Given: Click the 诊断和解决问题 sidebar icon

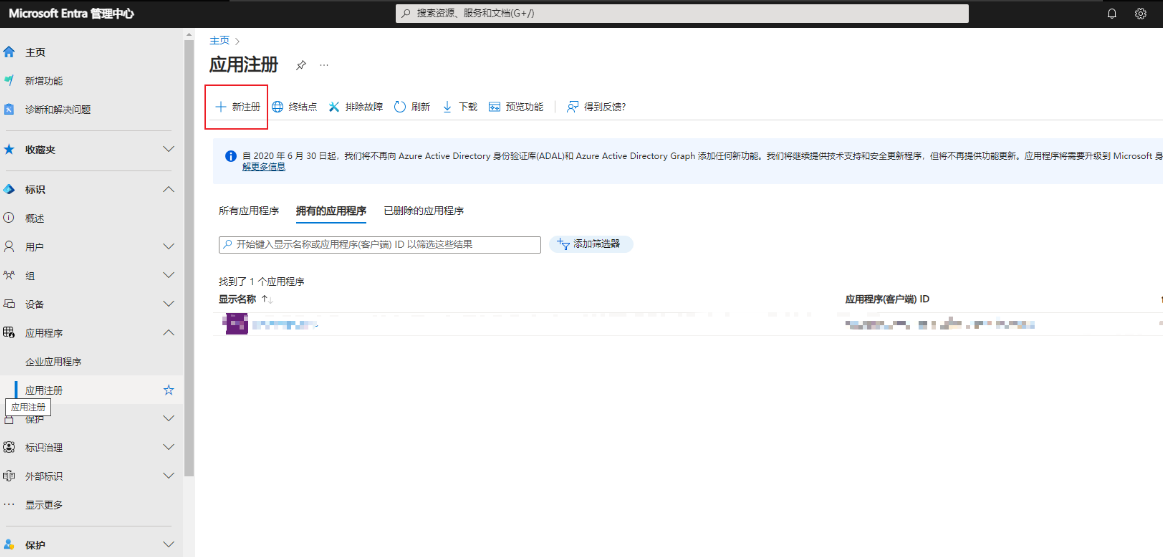Looking at the screenshot, I should tap(9, 109).
